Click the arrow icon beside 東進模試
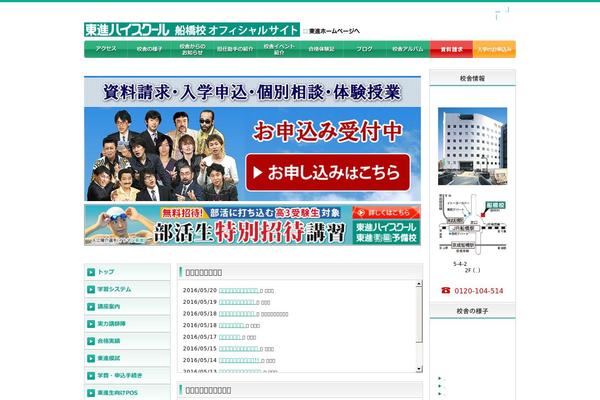Image resolution: width=600 pixels, height=400 pixels. click(91, 358)
